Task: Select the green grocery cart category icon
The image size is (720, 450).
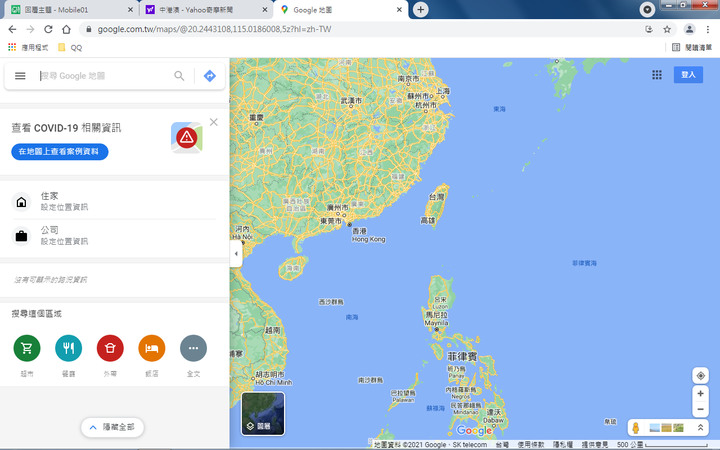Action: click(27, 348)
